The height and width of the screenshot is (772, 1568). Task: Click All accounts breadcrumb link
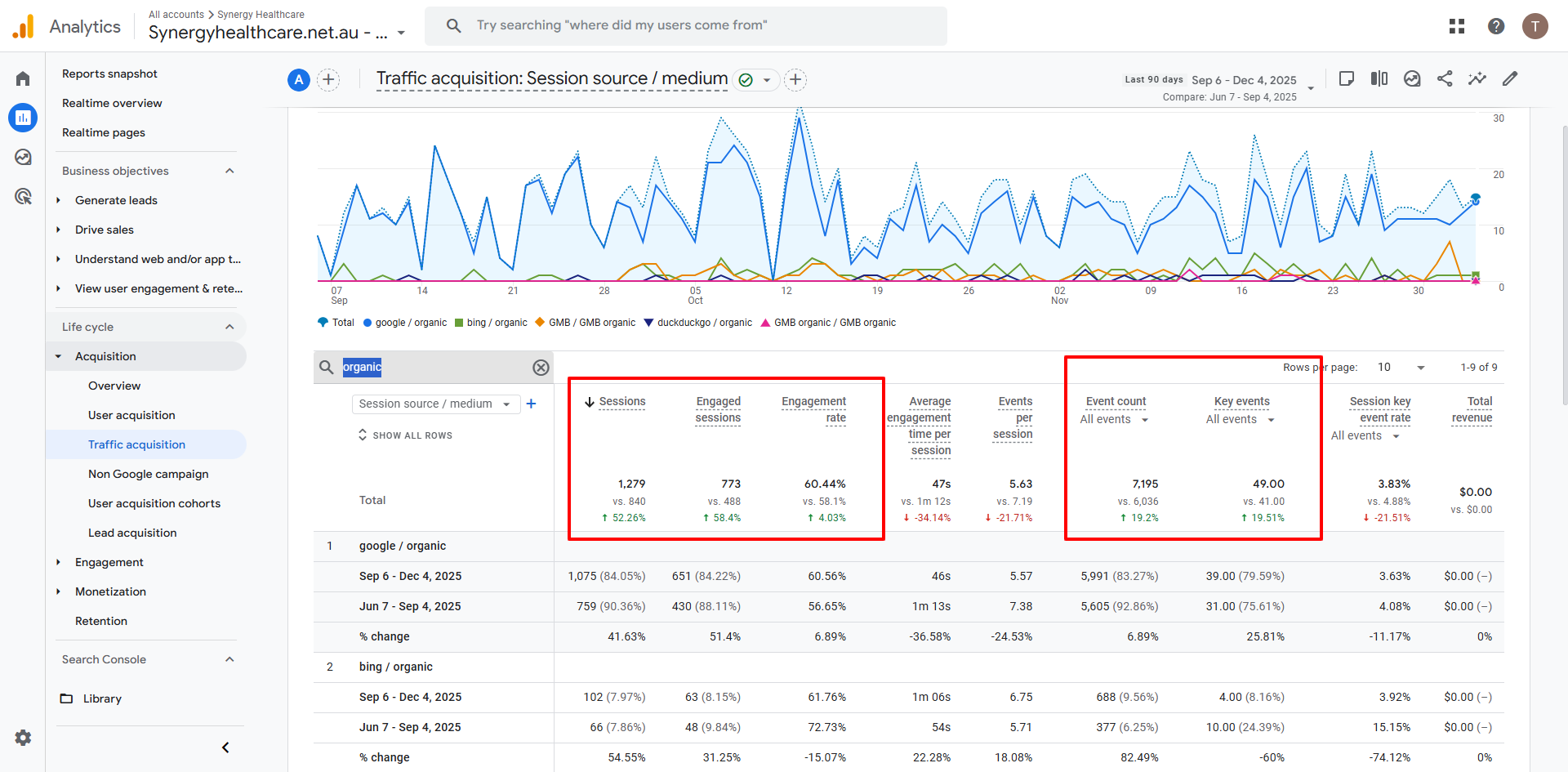coord(176,15)
